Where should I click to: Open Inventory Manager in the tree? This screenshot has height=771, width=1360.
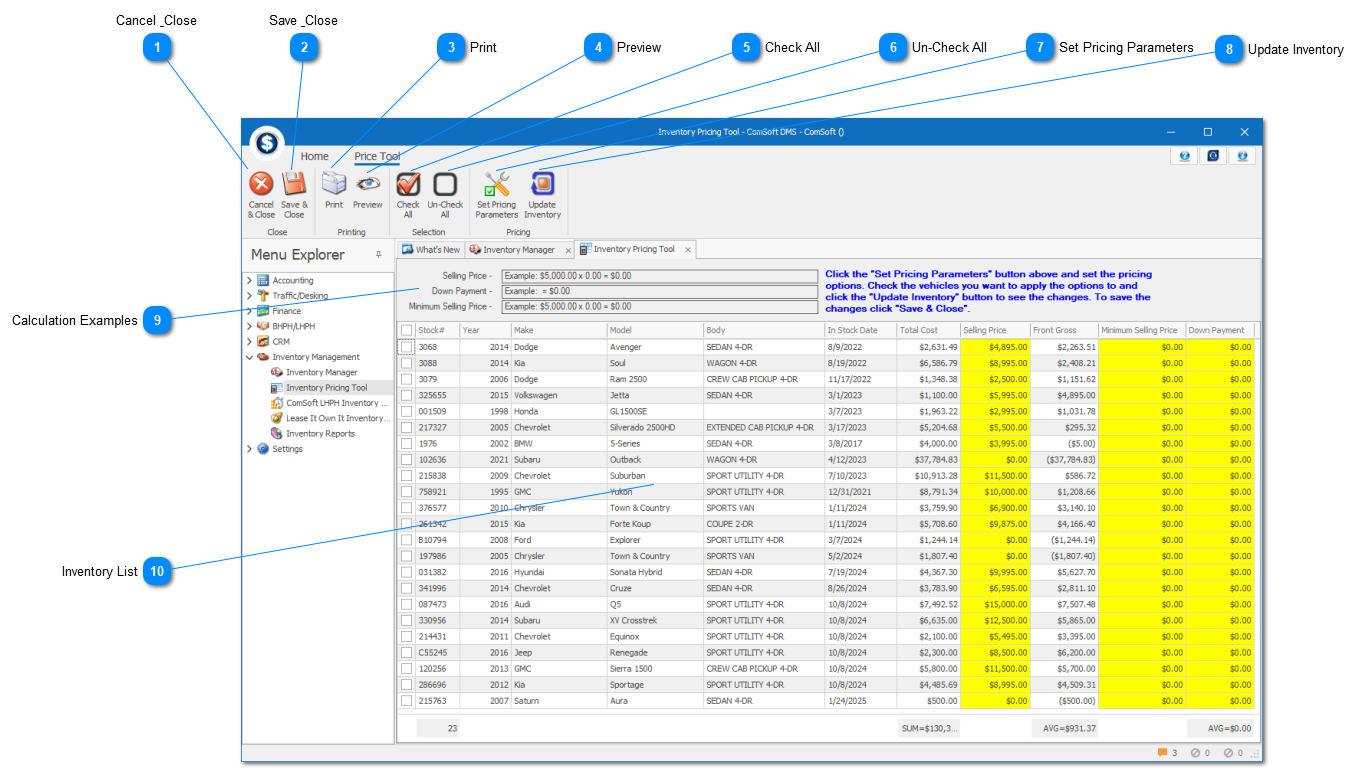(x=314, y=372)
